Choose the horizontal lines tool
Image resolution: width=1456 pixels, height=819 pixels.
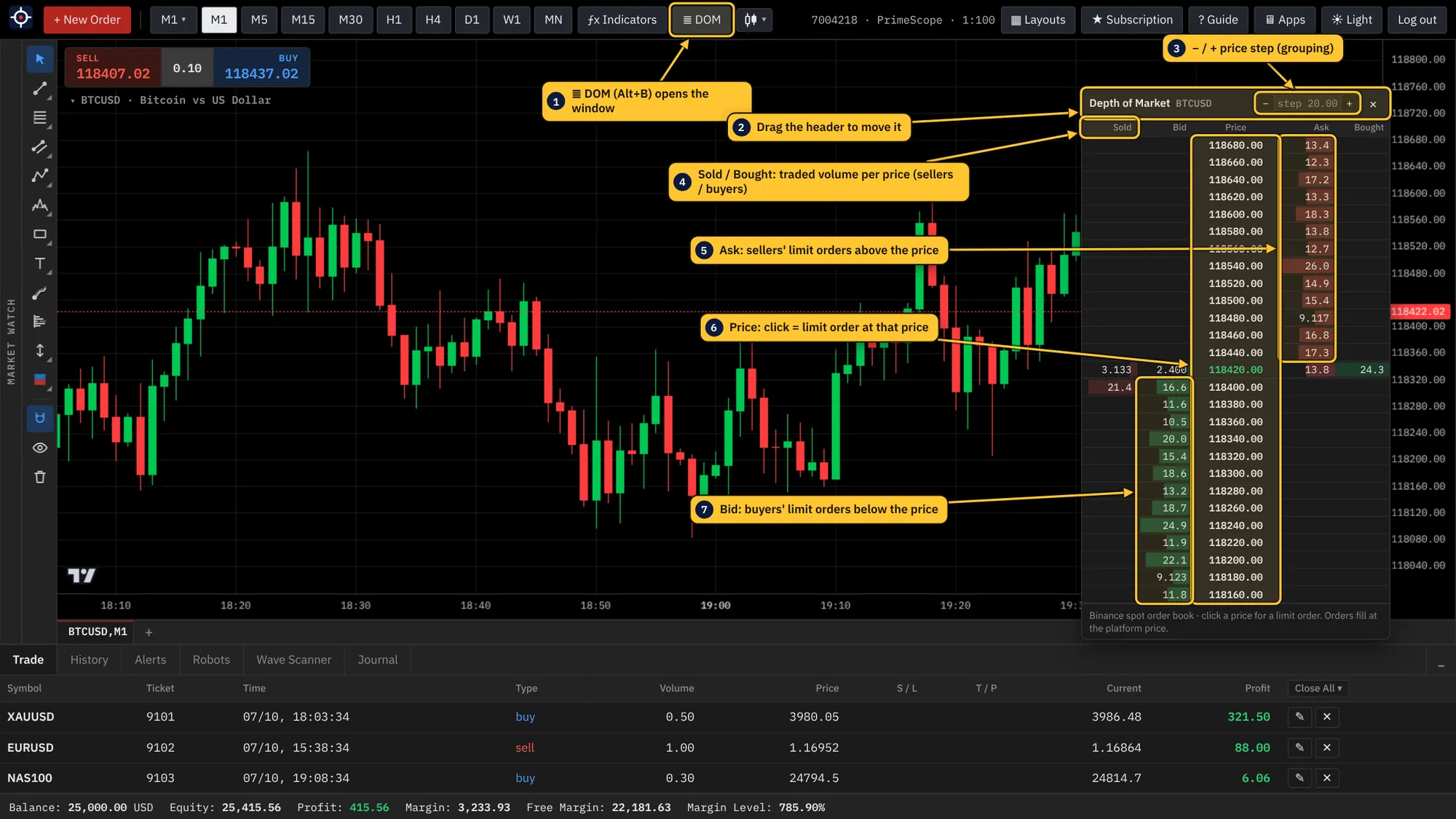[x=40, y=117]
